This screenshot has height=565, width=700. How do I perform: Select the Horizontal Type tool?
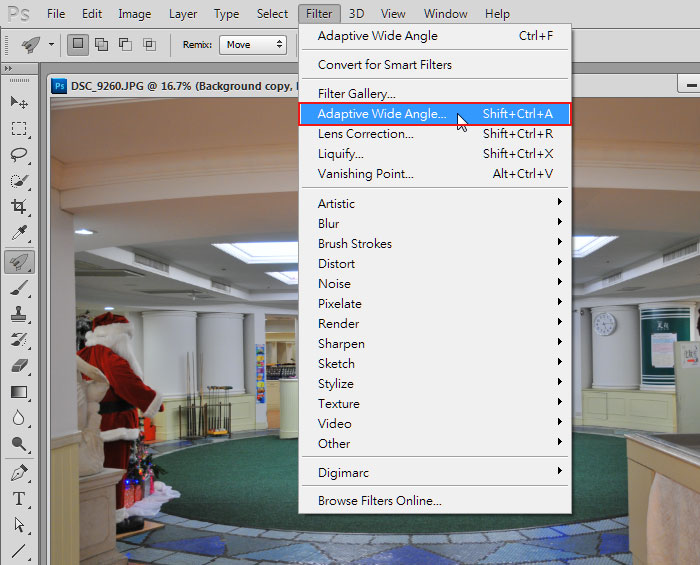point(19,499)
